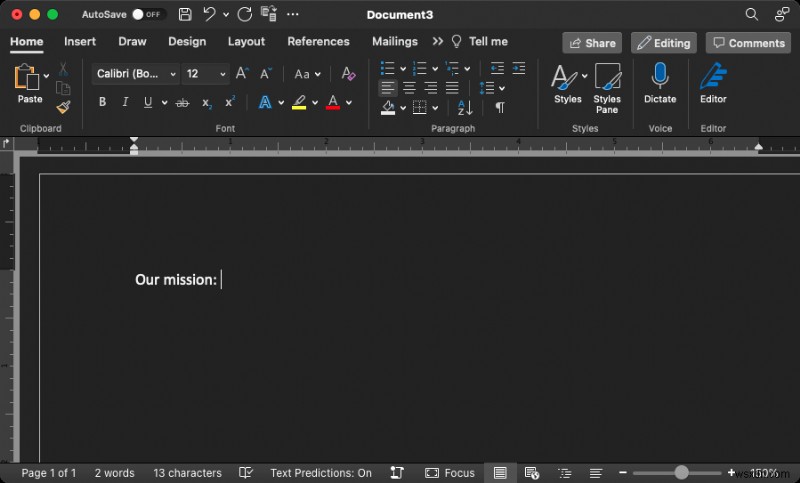
Task: Click the Paste clipboard icon
Action: point(27,77)
